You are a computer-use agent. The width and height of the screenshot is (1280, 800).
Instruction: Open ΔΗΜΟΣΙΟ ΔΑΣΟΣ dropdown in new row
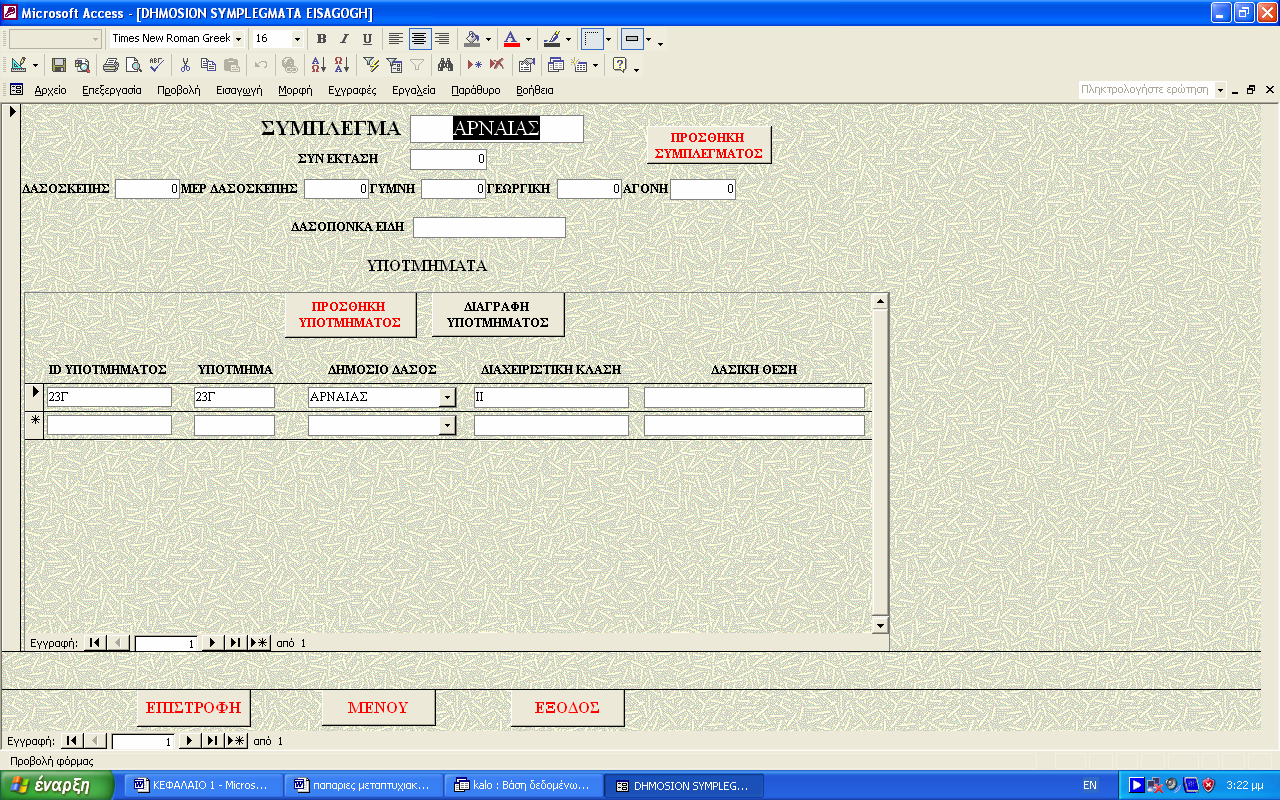click(x=447, y=425)
